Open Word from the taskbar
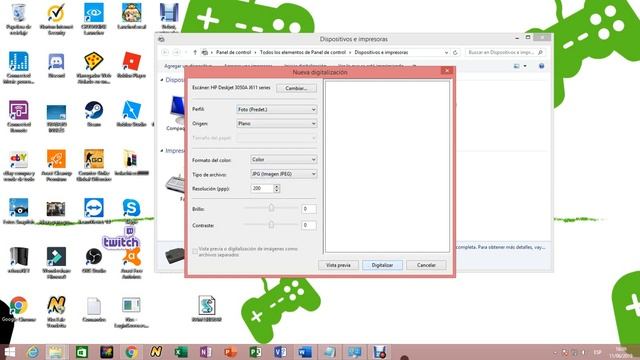Screen dimensions: 640x360 click(304, 352)
